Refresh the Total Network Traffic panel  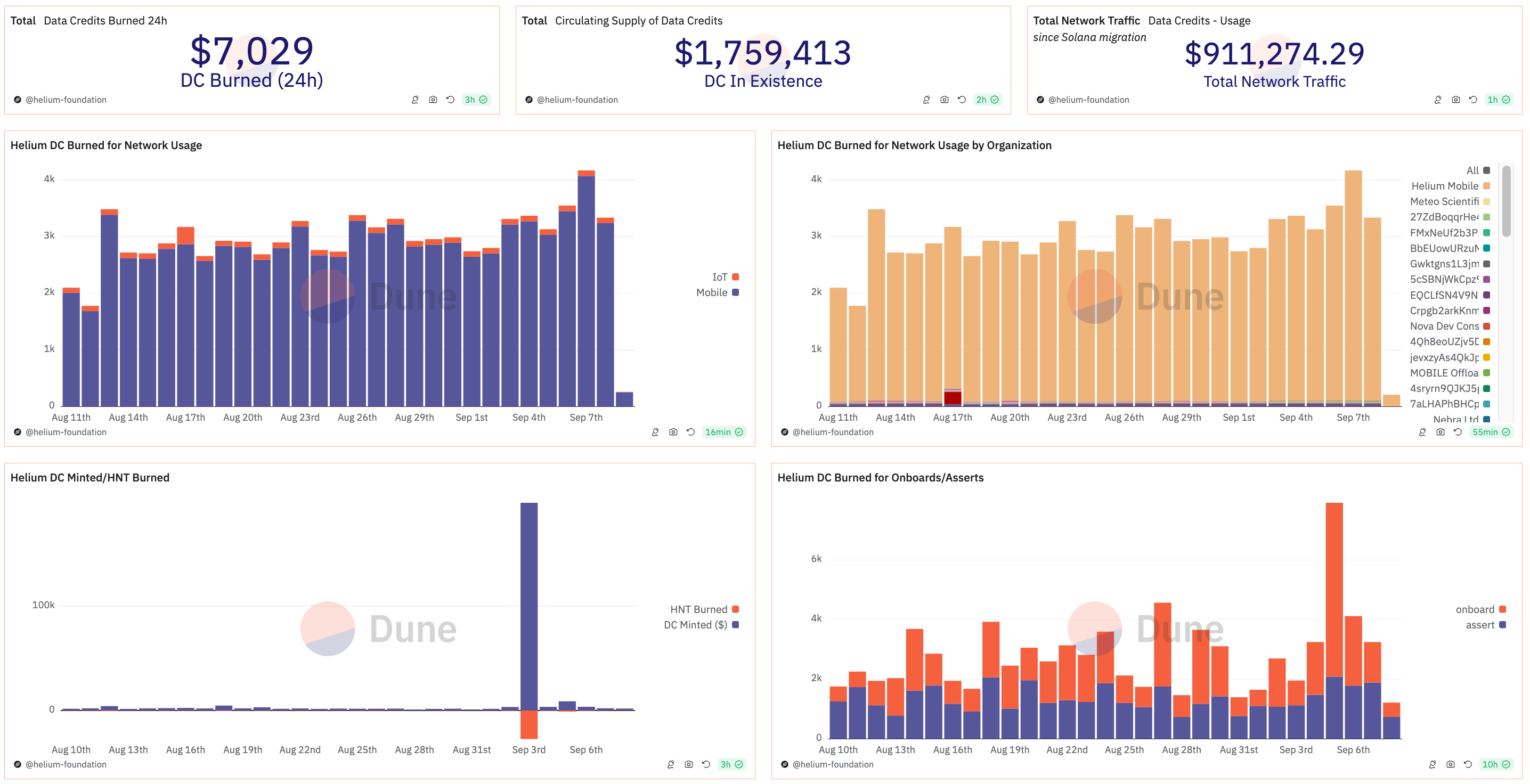1473,100
